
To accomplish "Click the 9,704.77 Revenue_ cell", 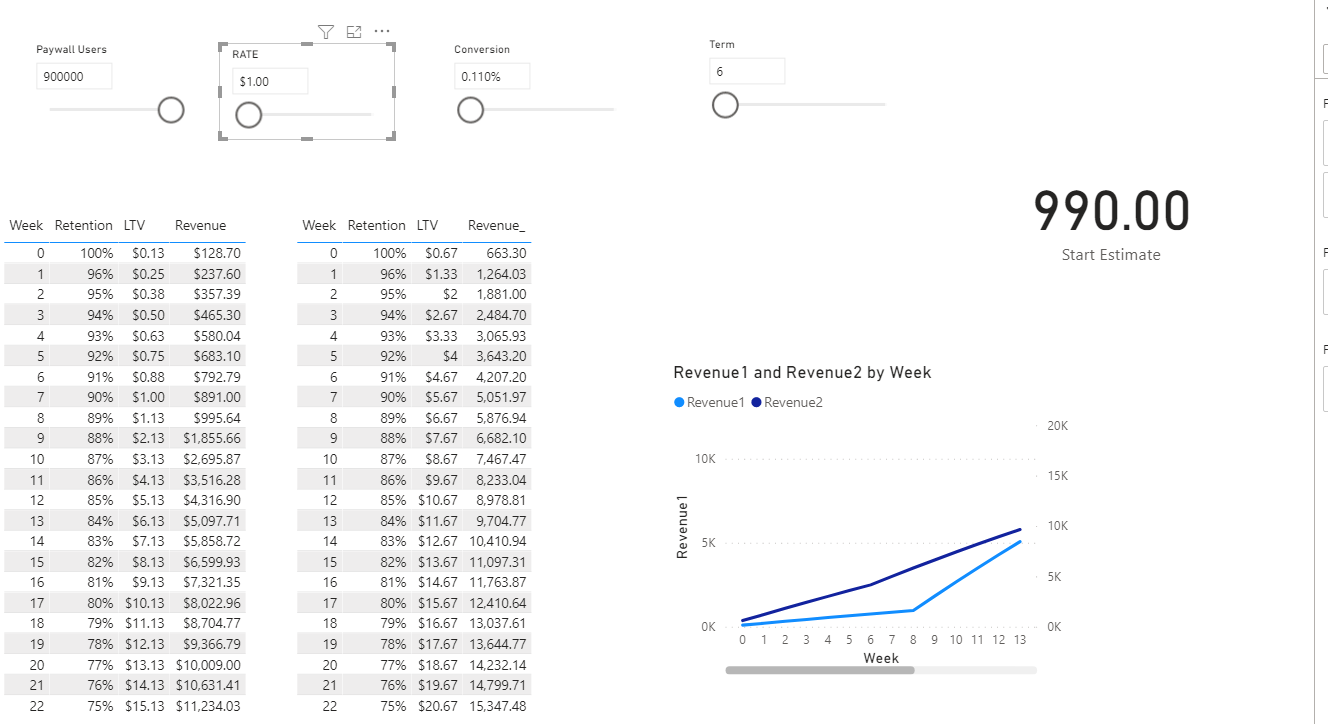I will tap(503, 521).
